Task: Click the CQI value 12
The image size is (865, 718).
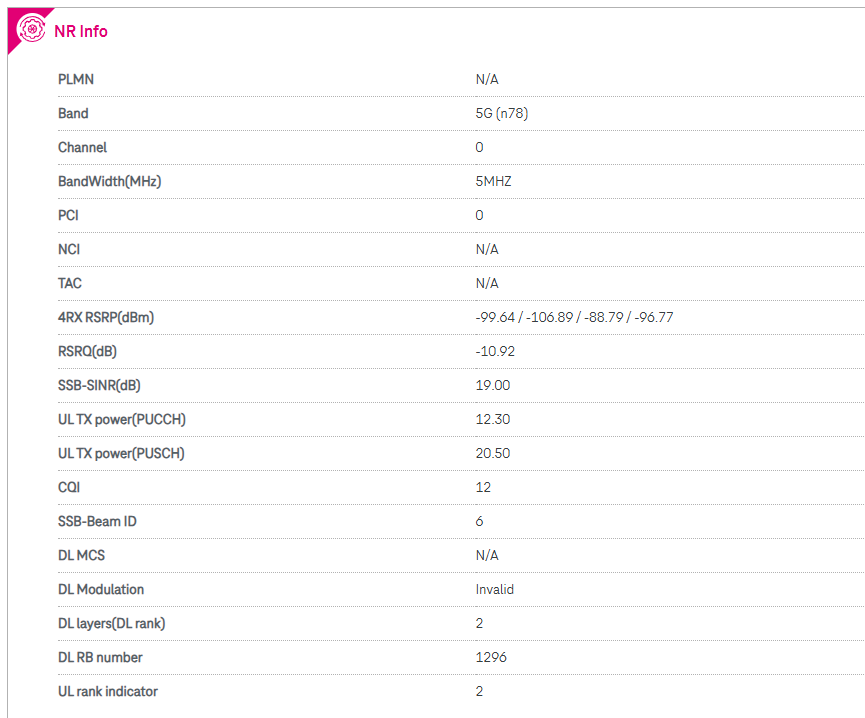Action: coord(483,487)
